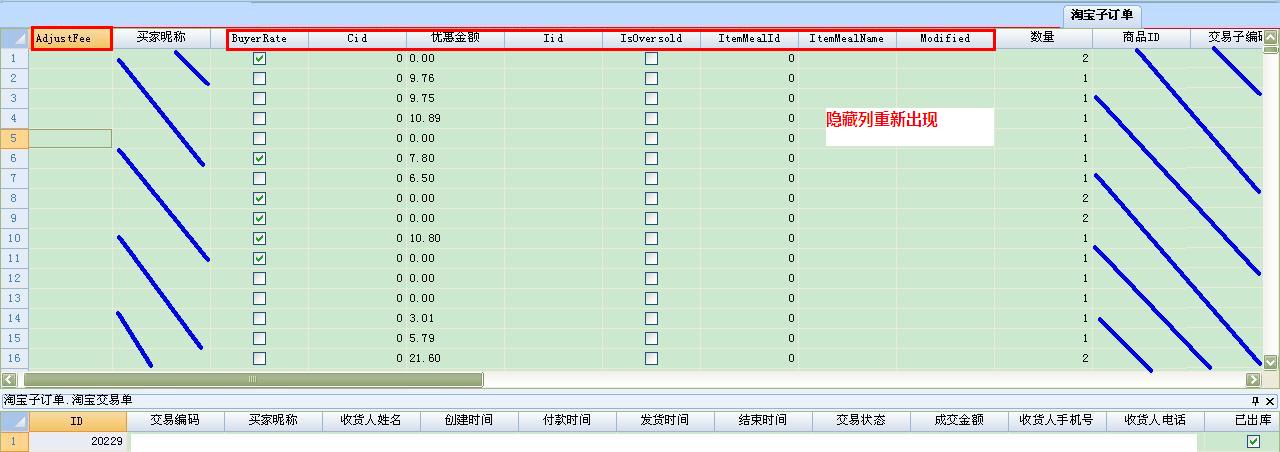1280x452 pixels.
Task: Switch to the 淘宝子订单 tab
Action: tap(1102, 15)
